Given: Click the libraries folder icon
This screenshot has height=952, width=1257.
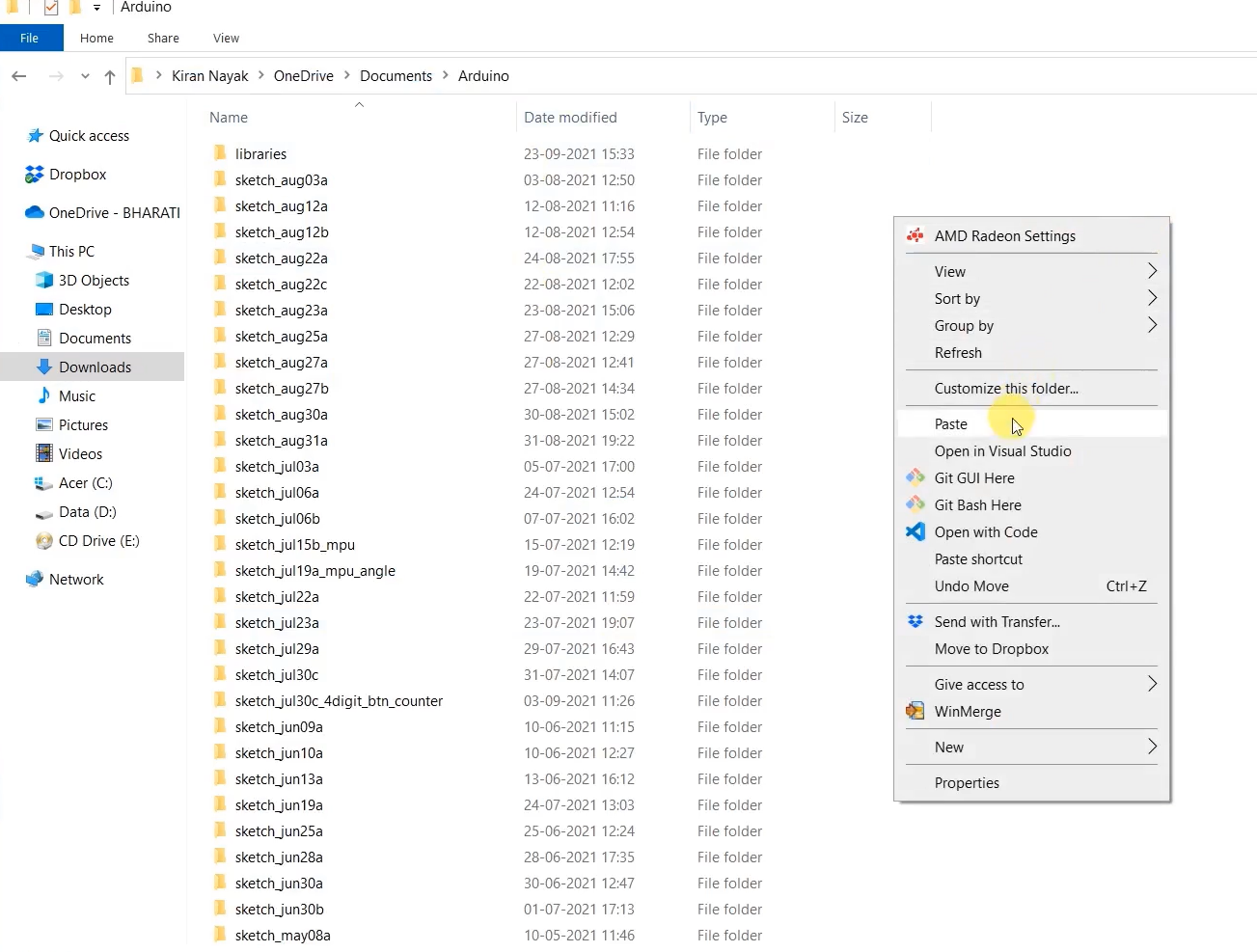Looking at the screenshot, I should pos(220,152).
